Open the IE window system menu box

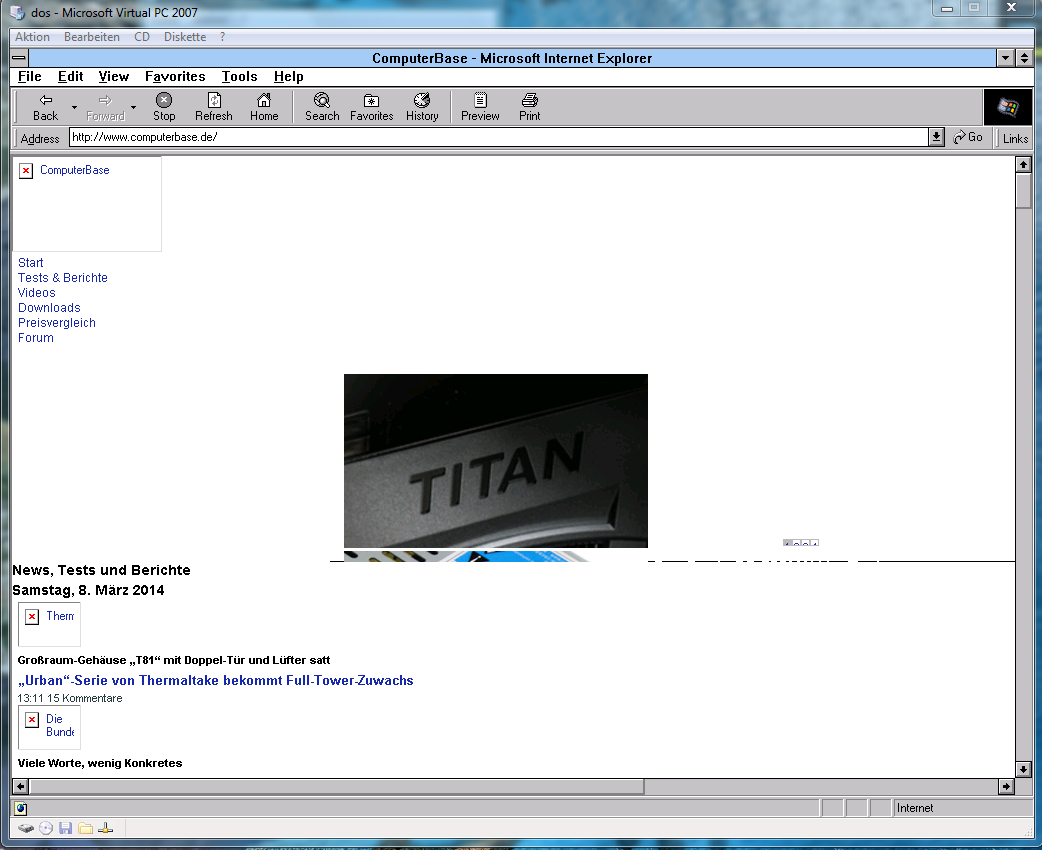pos(19,58)
